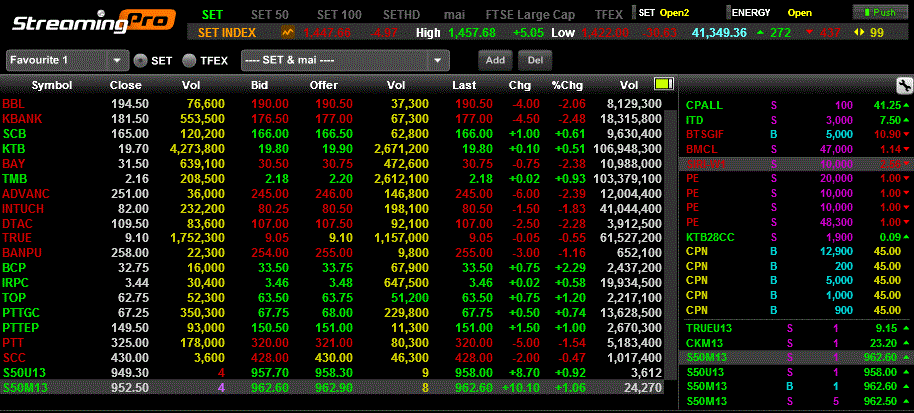
Task: Click BBL last price 190.50
Action: click(x=474, y=104)
